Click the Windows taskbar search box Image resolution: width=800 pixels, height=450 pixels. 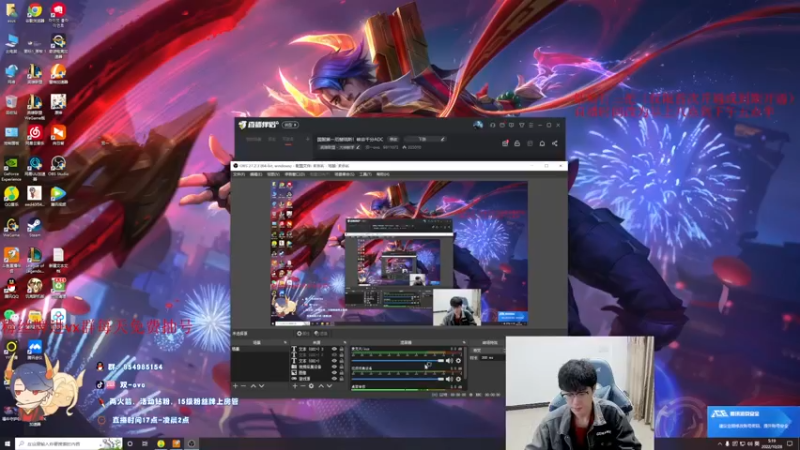68,444
